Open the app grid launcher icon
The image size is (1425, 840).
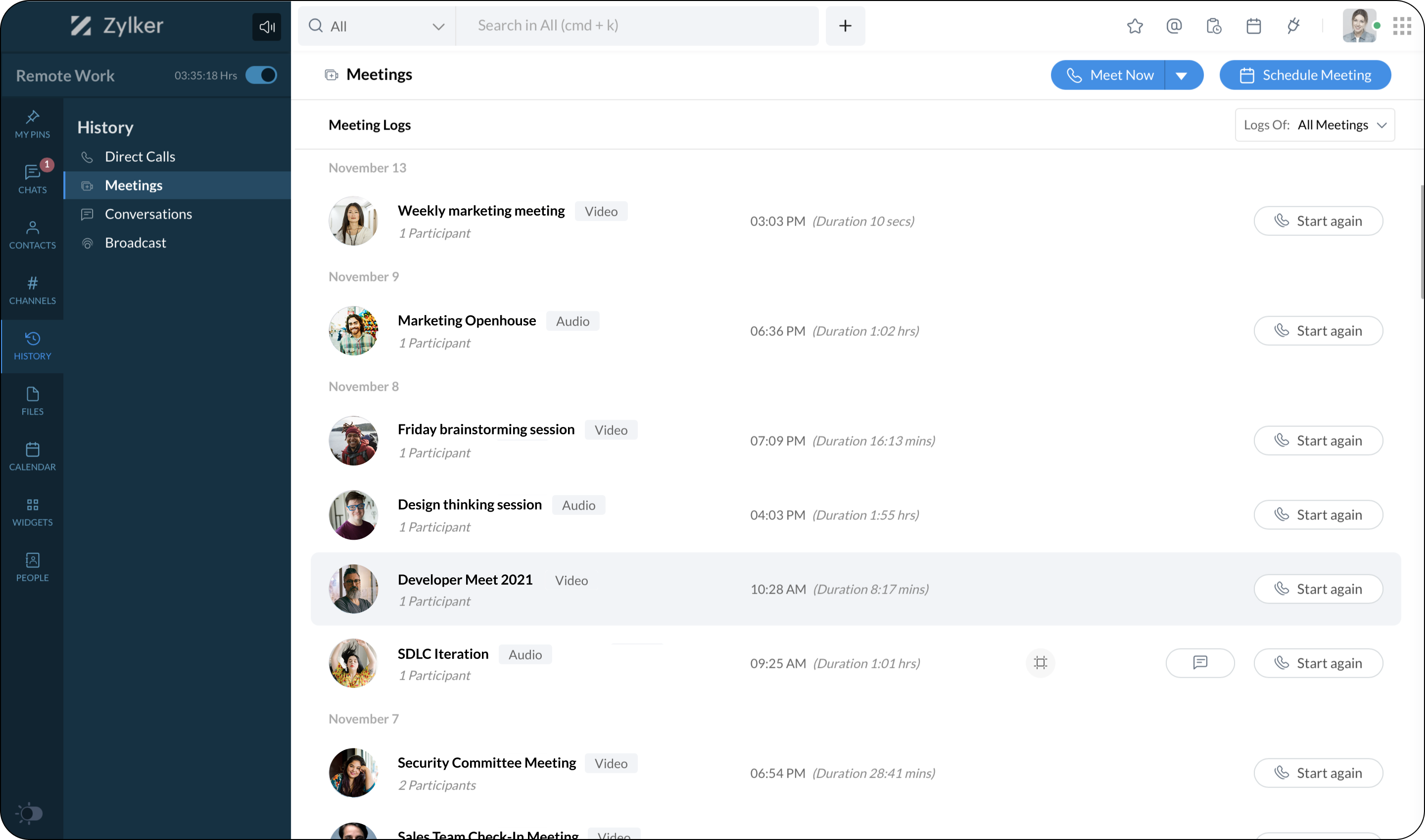pos(1402,26)
